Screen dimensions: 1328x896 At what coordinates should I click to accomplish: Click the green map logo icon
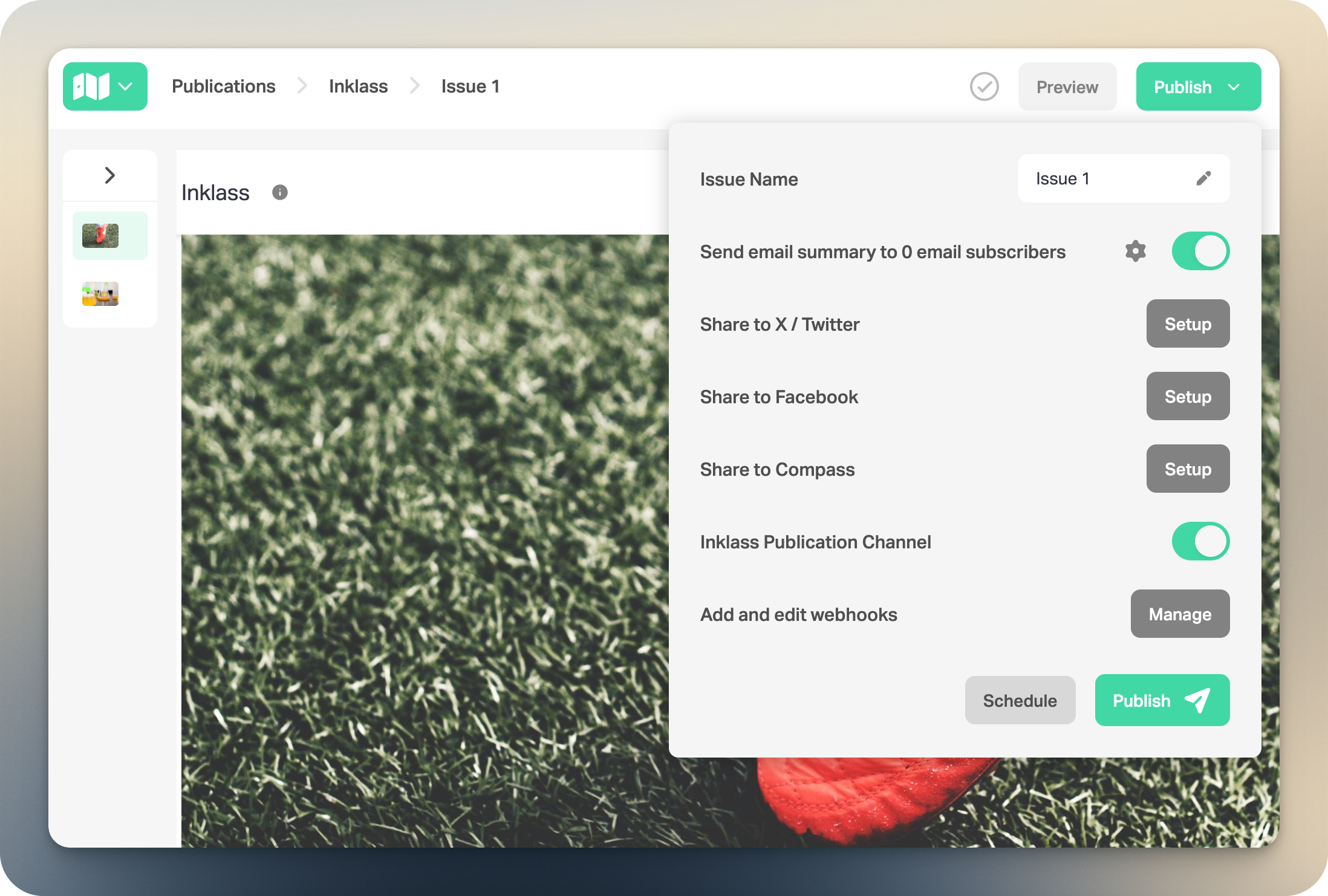click(x=90, y=86)
